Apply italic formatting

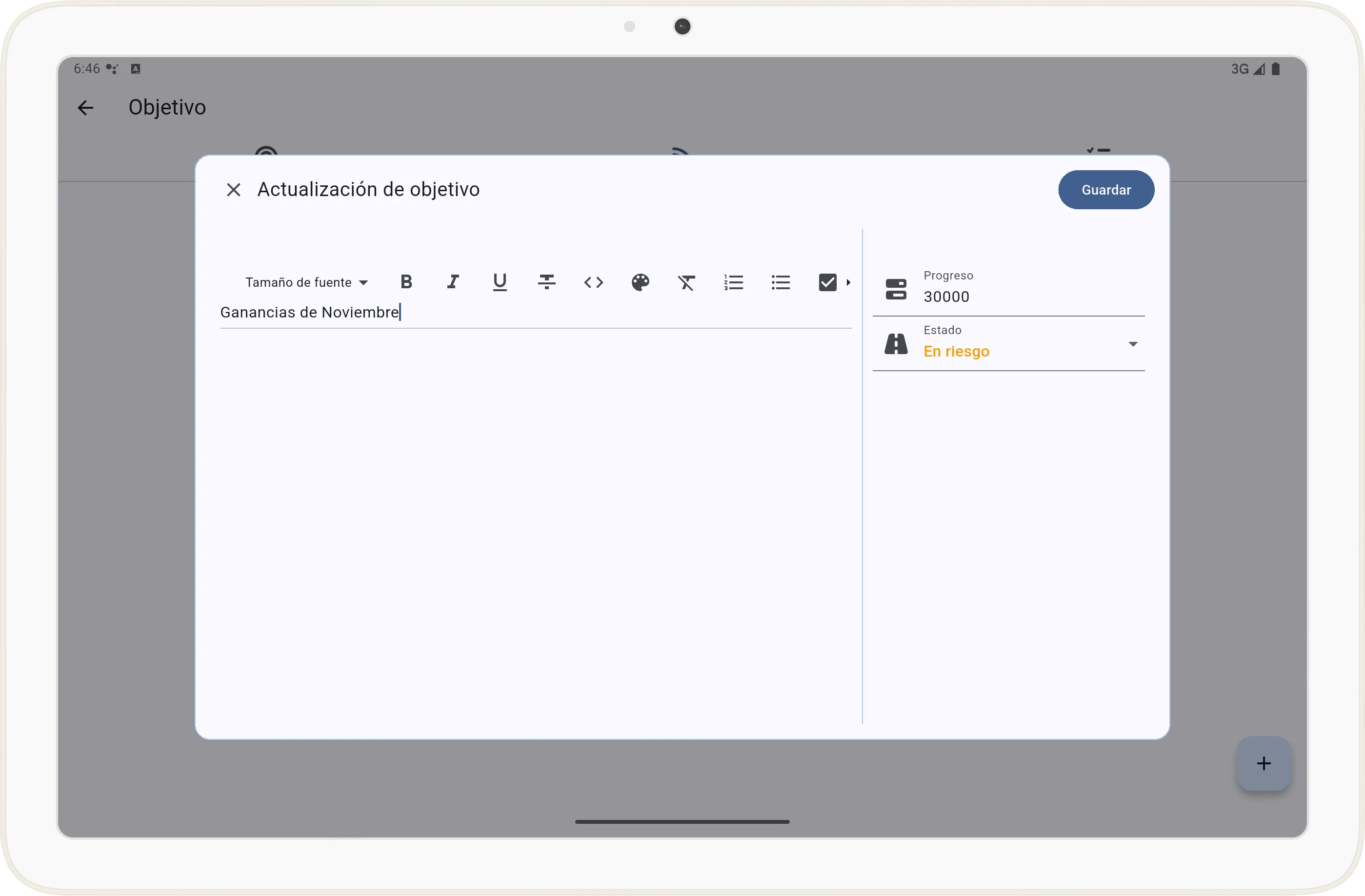coord(453,281)
